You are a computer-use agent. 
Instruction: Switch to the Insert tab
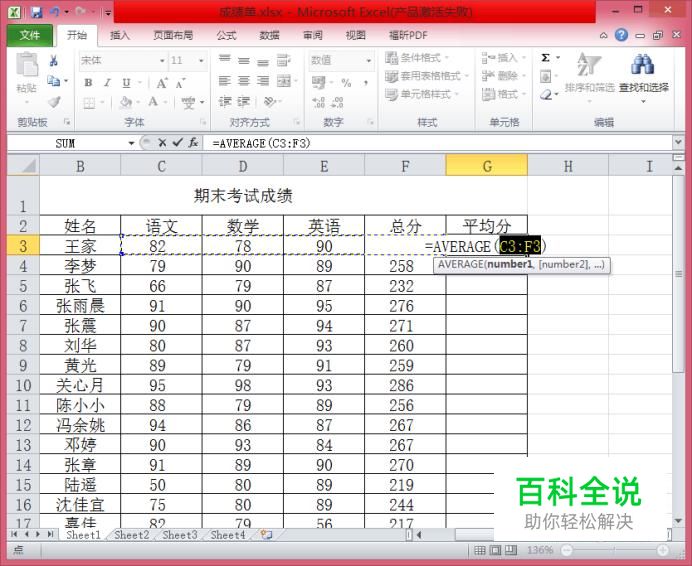tap(120, 35)
